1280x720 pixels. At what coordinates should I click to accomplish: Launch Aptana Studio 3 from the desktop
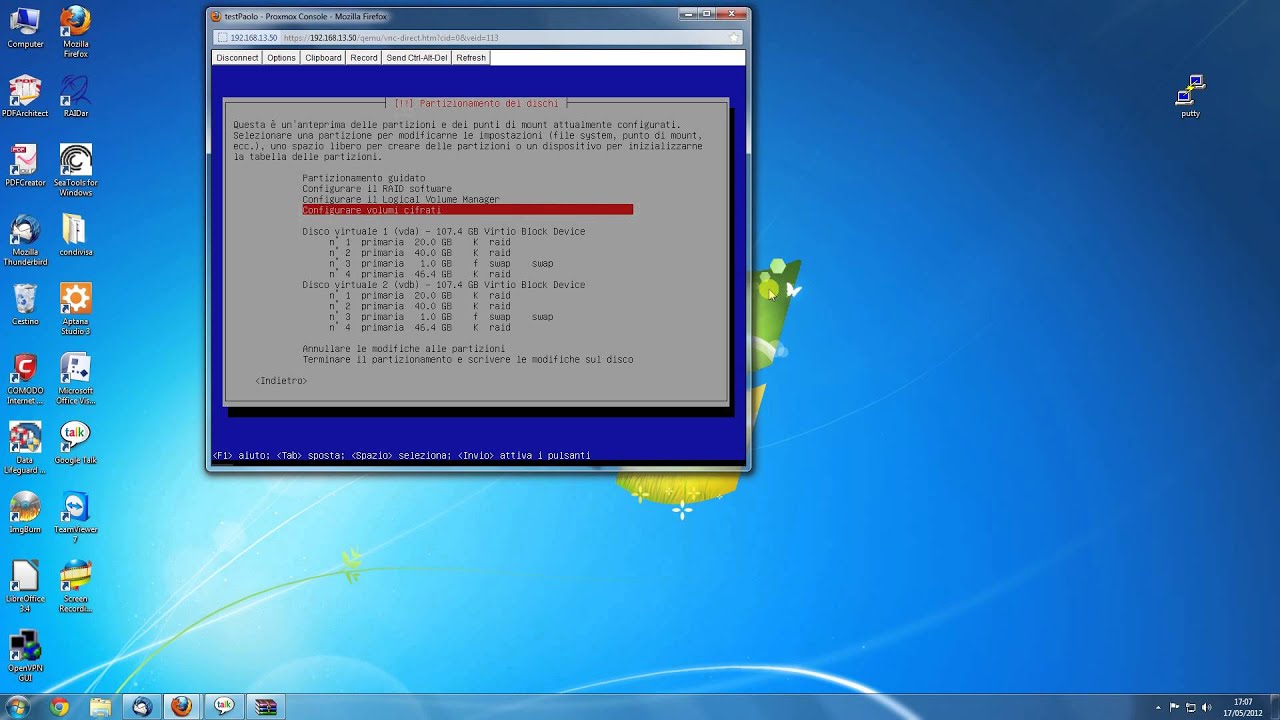[x=76, y=309]
